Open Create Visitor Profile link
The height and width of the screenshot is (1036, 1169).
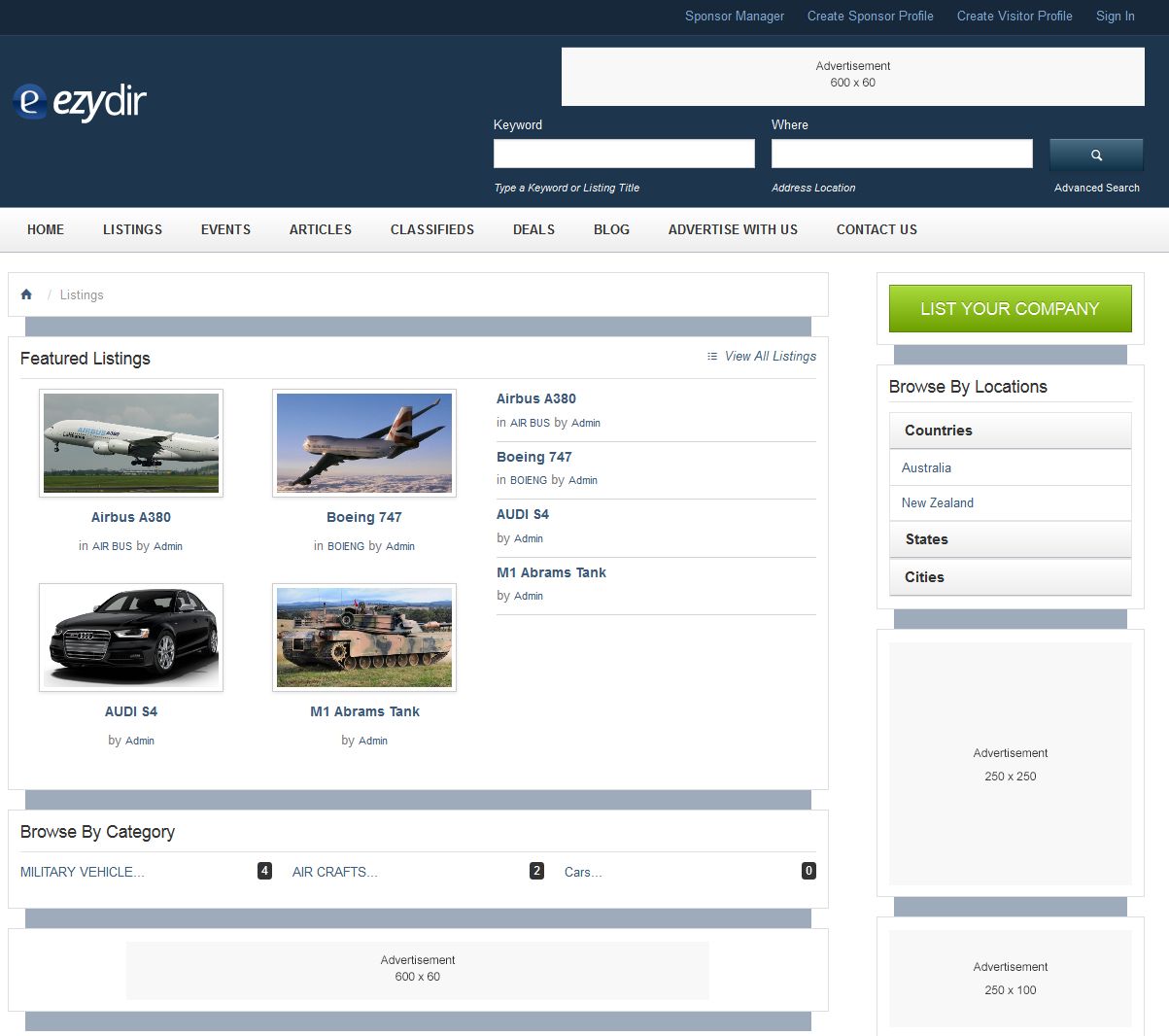click(x=1014, y=16)
